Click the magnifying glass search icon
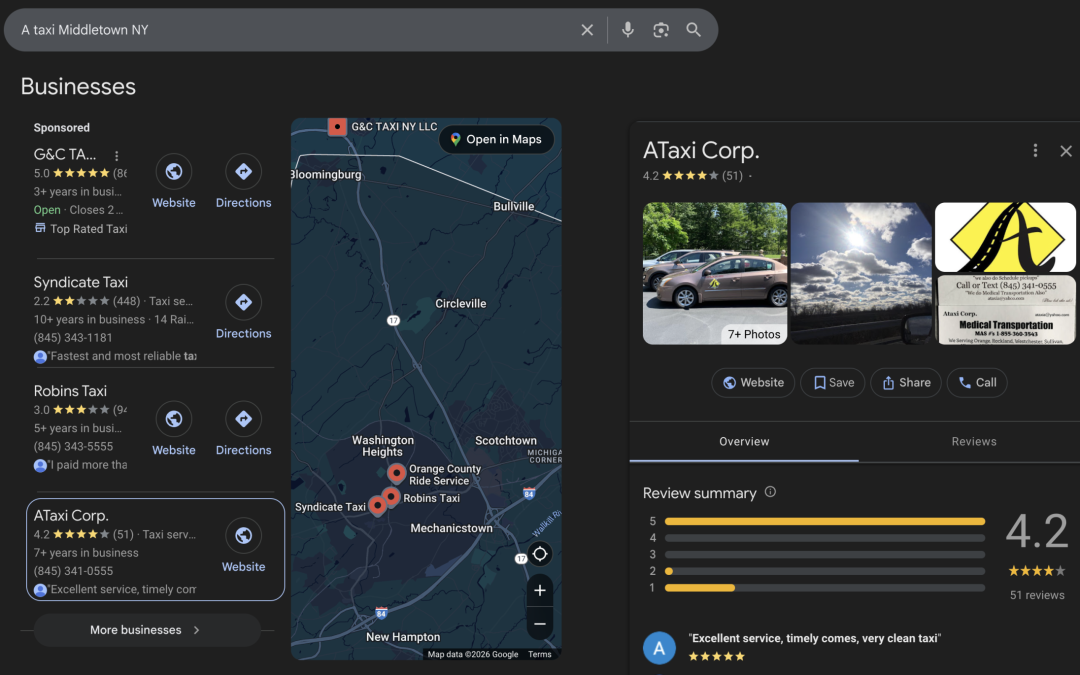Image resolution: width=1080 pixels, height=675 pixels. (x=693, y=30)
